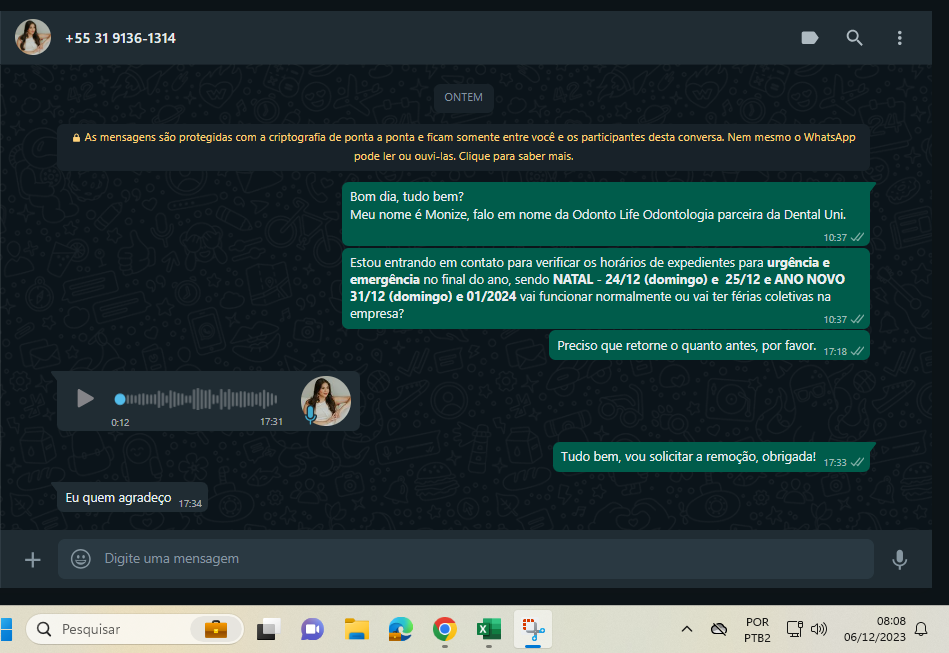Click the sender photo on voice message
Screen dimensions: 949x653
(326, 401)
